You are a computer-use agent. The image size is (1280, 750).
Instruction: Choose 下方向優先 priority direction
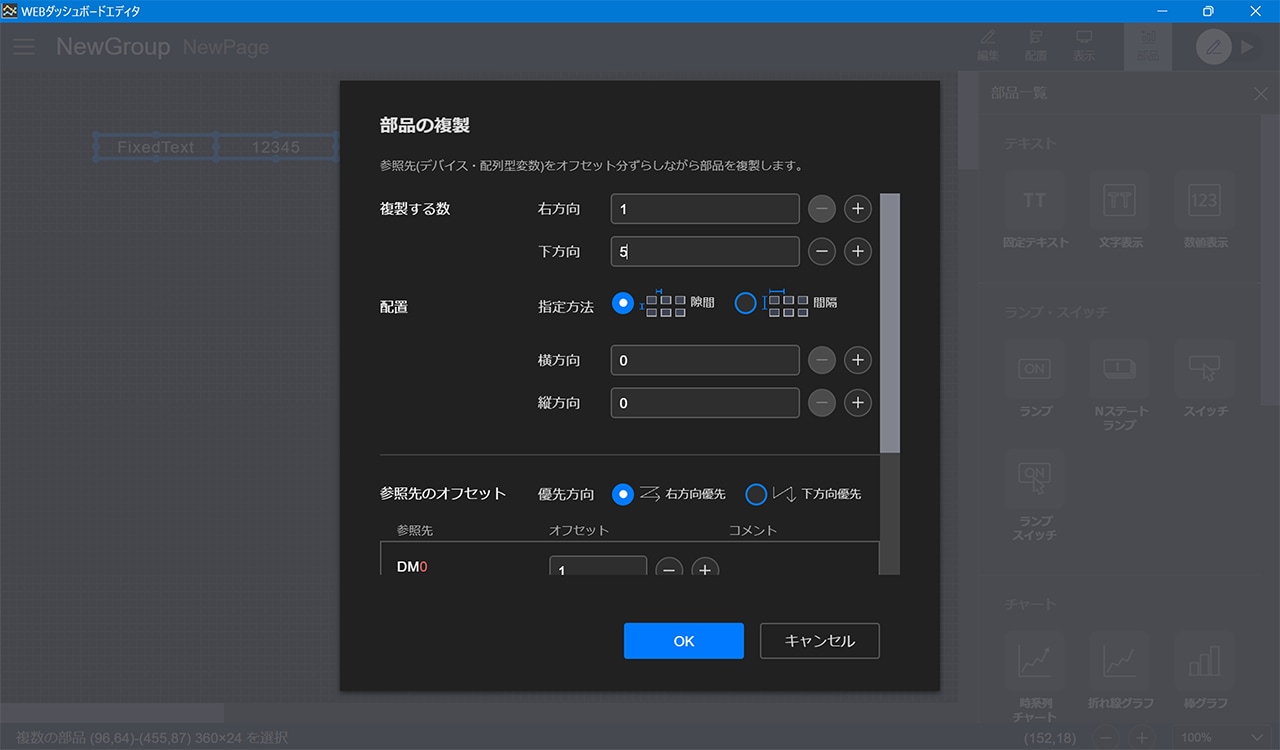click(x=756, y=494)
